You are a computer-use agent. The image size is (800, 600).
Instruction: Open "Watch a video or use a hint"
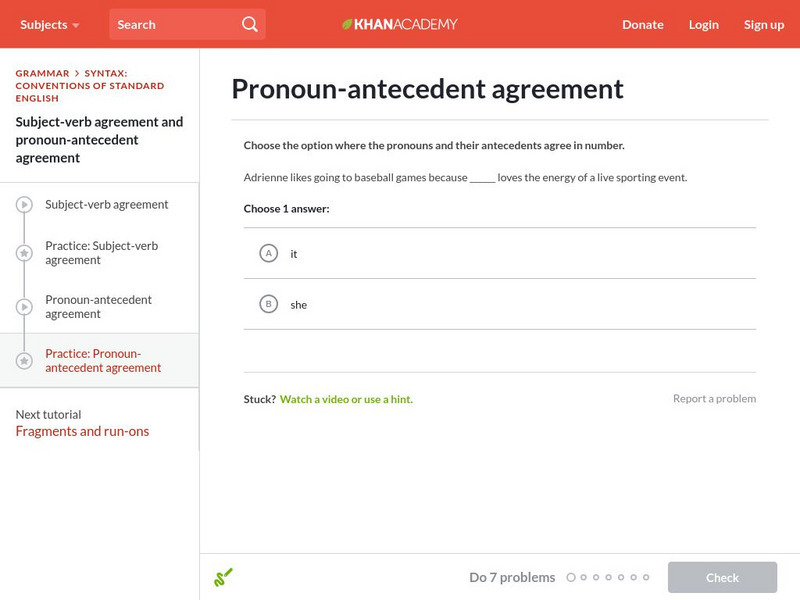click(x=346, y=399)
